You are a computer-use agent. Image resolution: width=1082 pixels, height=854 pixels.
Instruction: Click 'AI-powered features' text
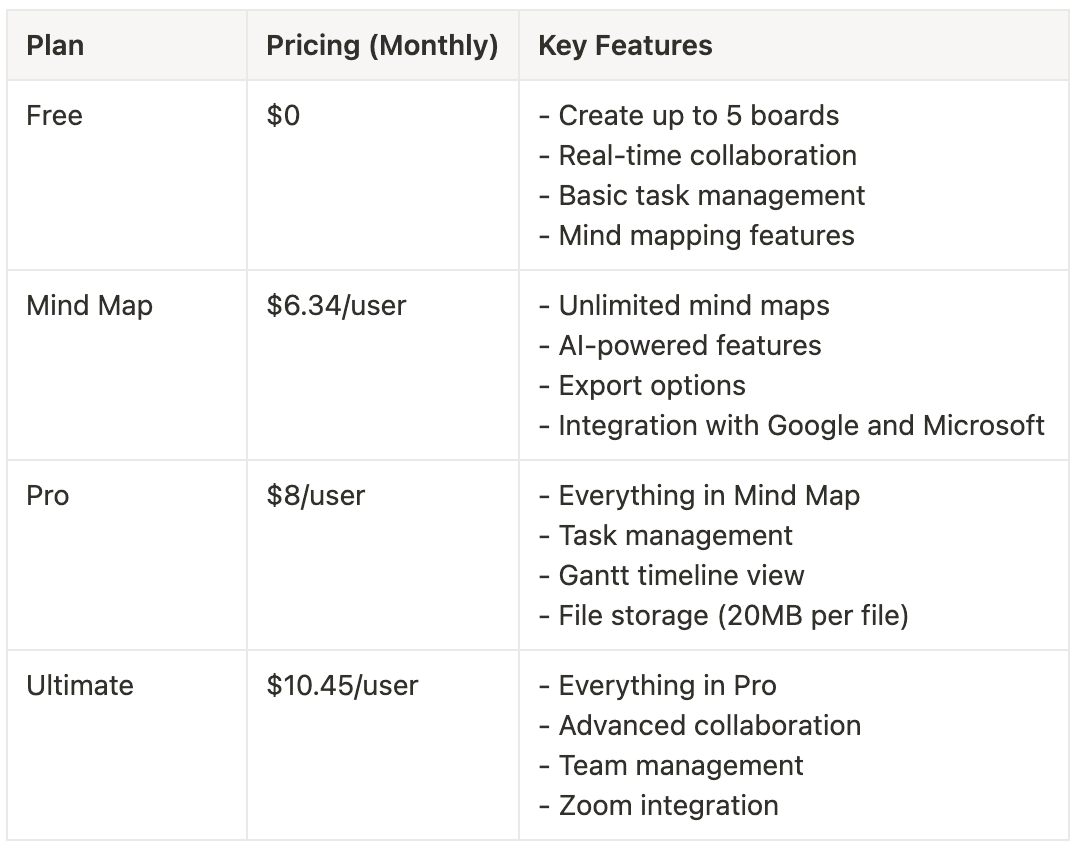[689, 346]
